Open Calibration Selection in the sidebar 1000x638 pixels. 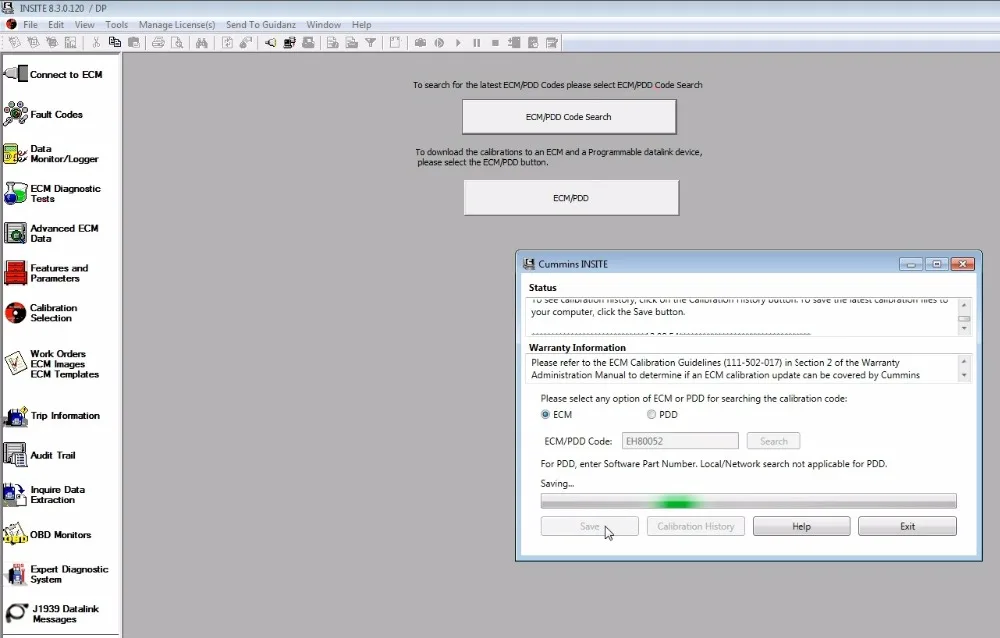coord(41,313)
